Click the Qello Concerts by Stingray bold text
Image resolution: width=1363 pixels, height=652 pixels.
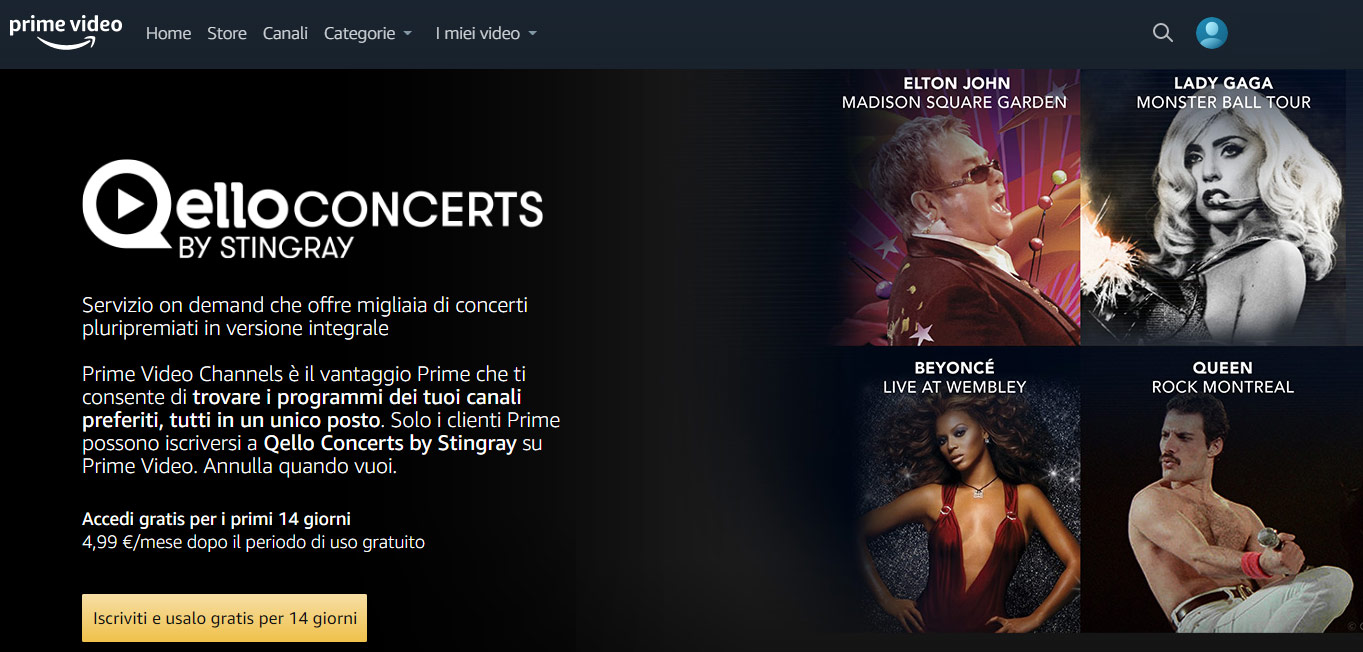tap(391, 443)
